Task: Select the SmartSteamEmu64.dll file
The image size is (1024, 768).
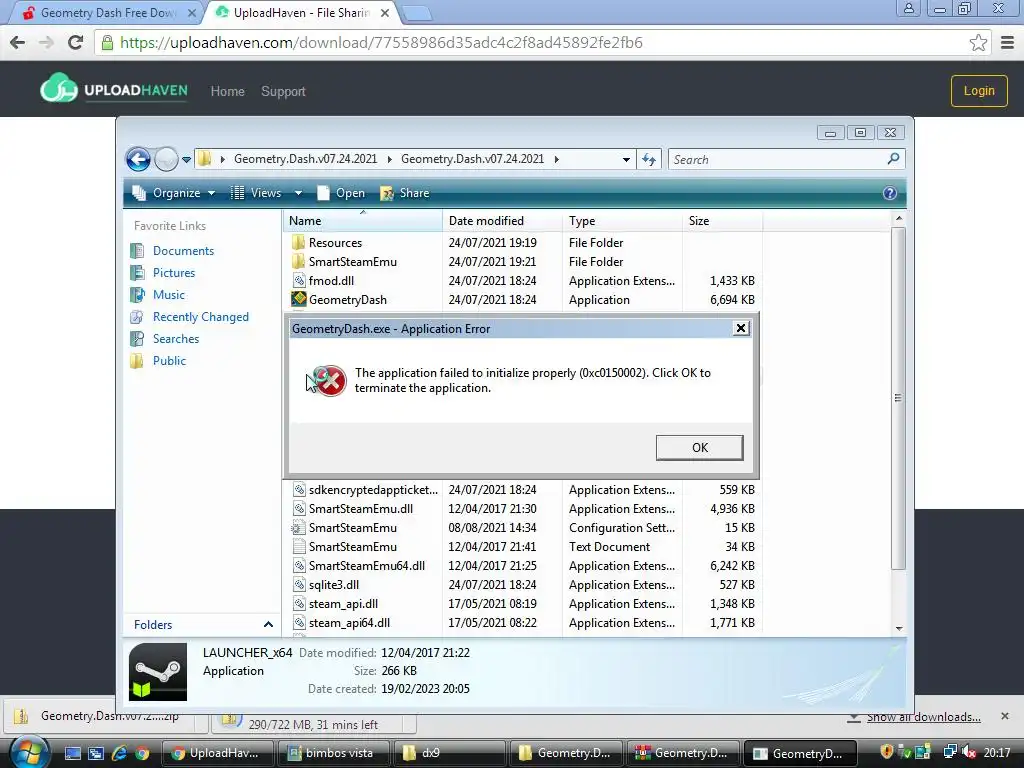Action: tap(522, 566)
